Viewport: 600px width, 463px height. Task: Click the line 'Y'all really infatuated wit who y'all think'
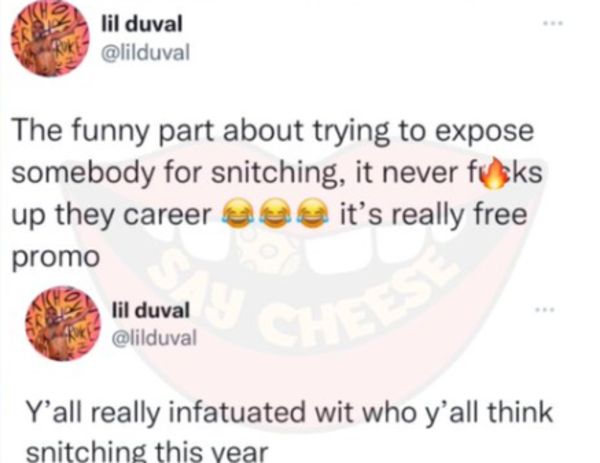coord(289,414)
